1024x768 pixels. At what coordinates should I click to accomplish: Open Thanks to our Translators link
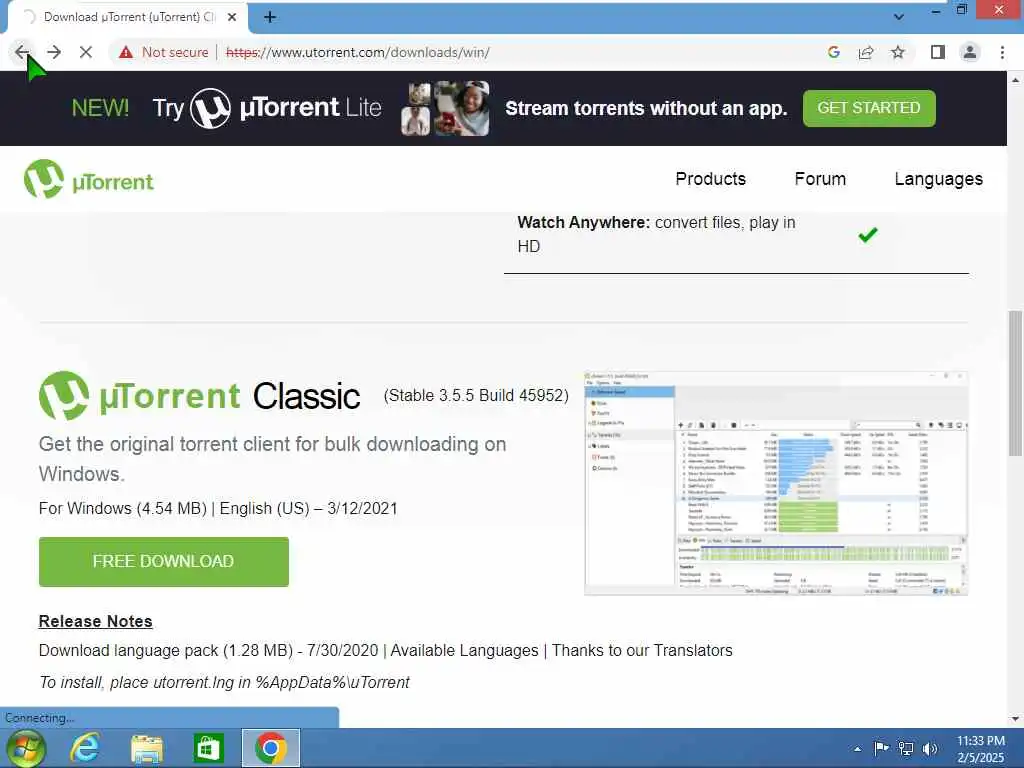[x=642, y=650]
